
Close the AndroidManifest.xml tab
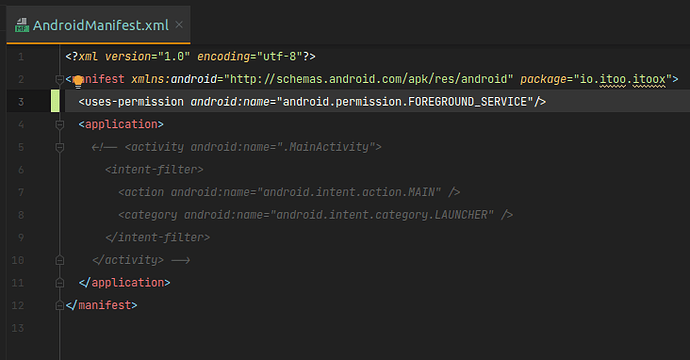pyautogui.click(x=179, y=25)
